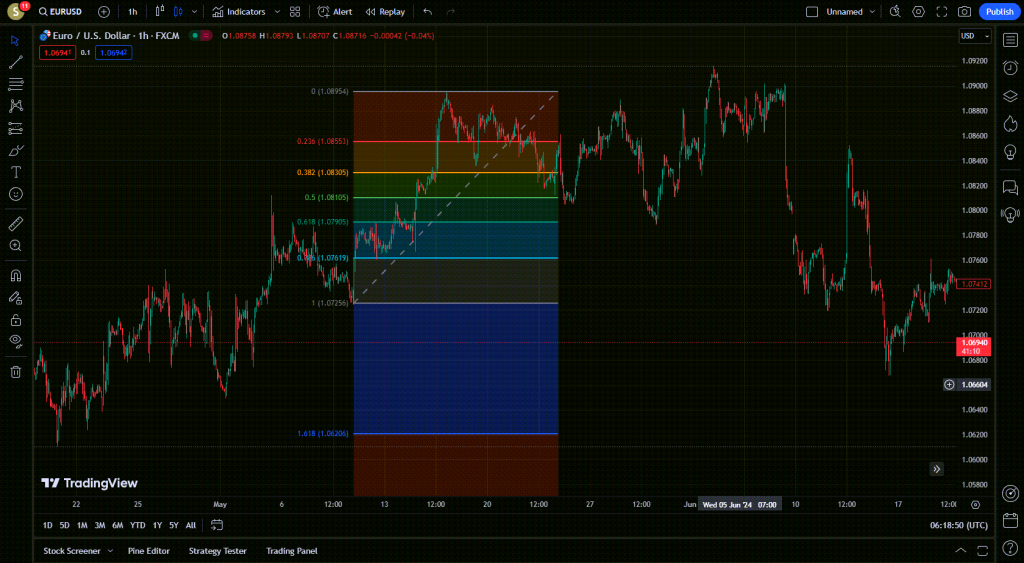Take a chart snapshot with camera icon
Viewport: 1024px width, 563px height.
(964, 12)
